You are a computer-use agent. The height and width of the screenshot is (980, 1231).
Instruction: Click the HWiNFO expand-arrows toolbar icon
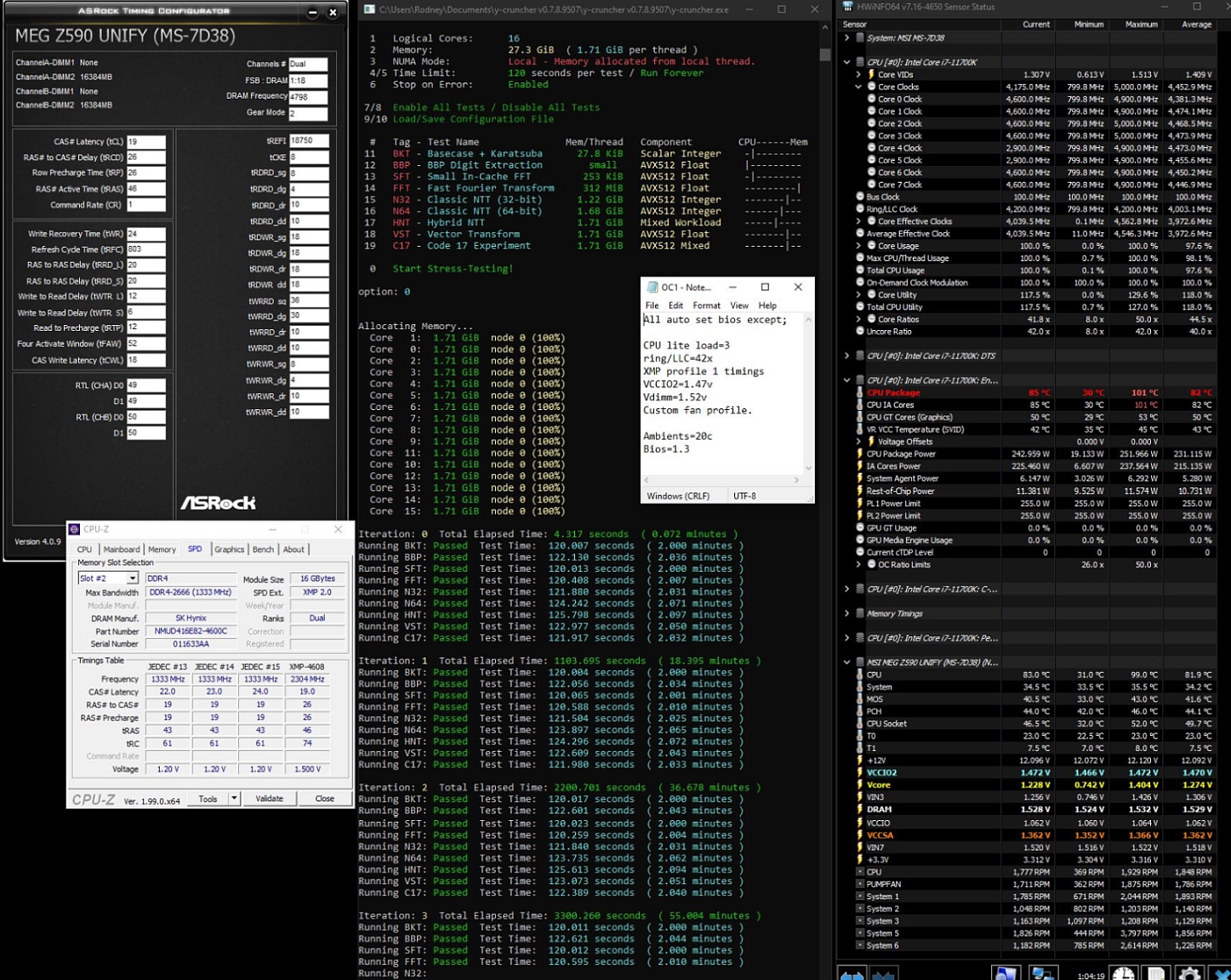point(852,974)
